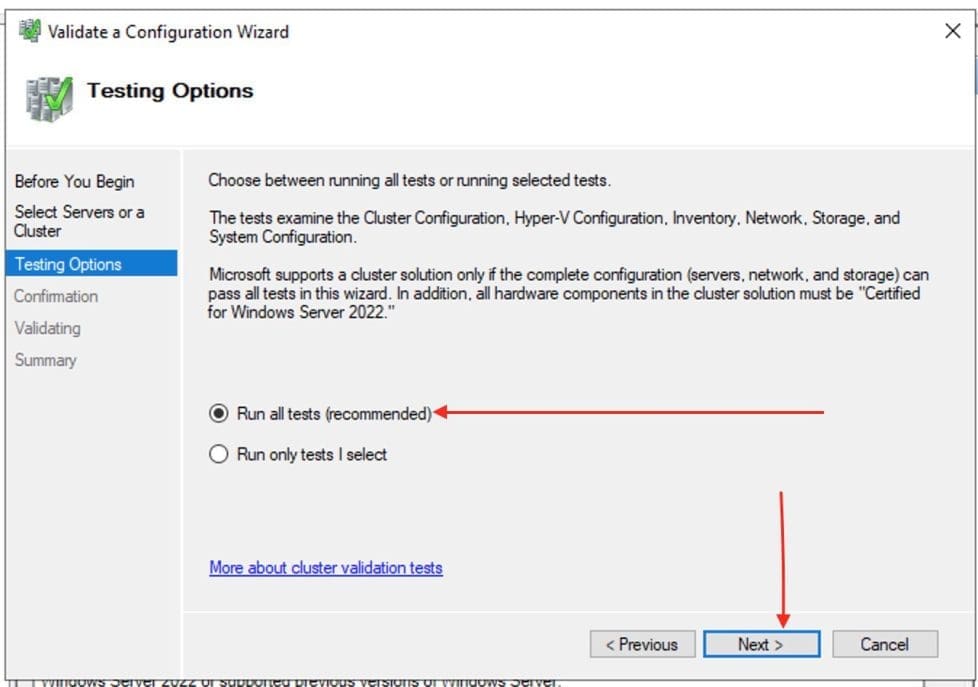978x687 pixels.
Task: Click the 'Validate a Configuration Wizard' title text
Action: coord(168,32)
